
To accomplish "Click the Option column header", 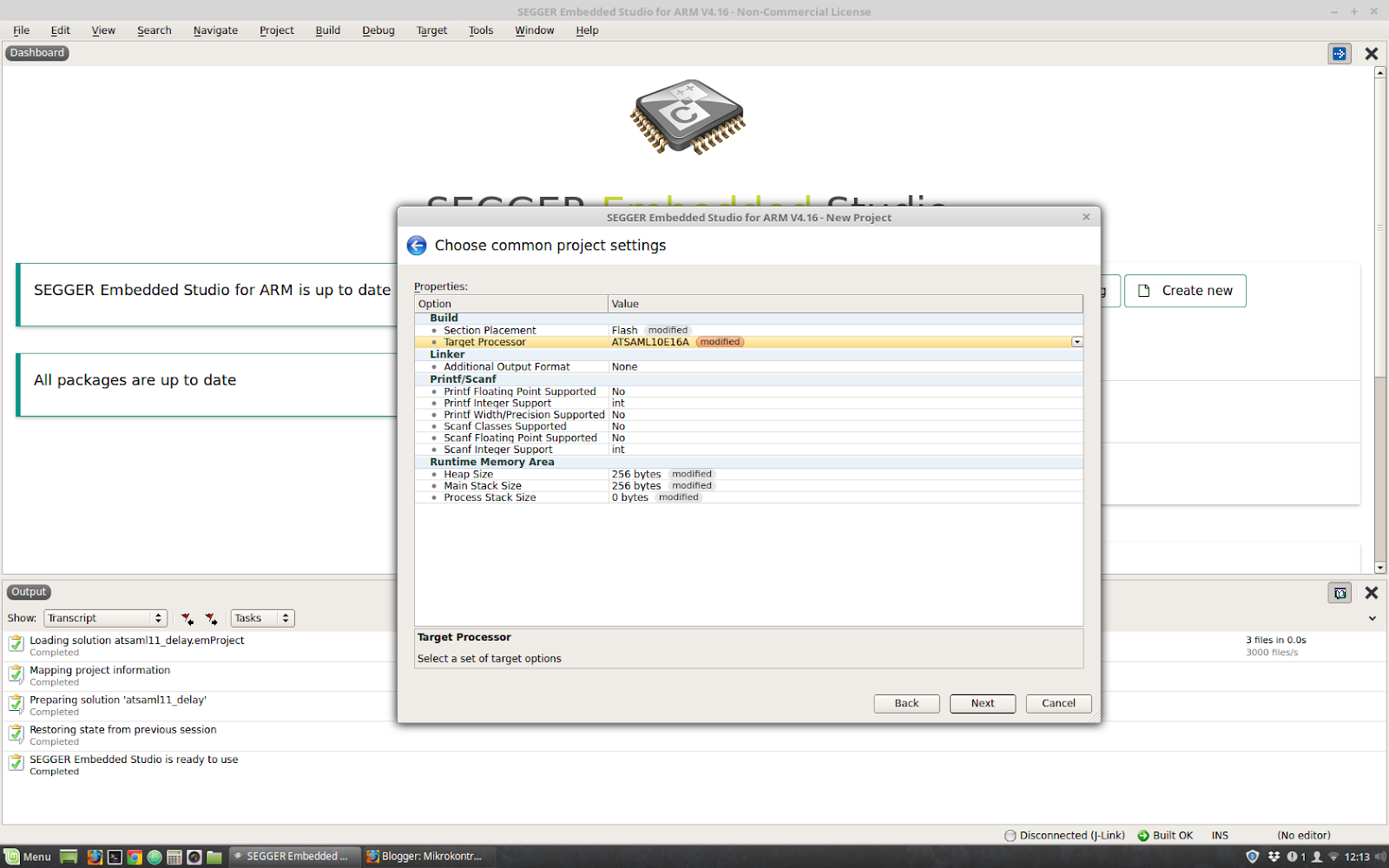I will tap(511, 304).
